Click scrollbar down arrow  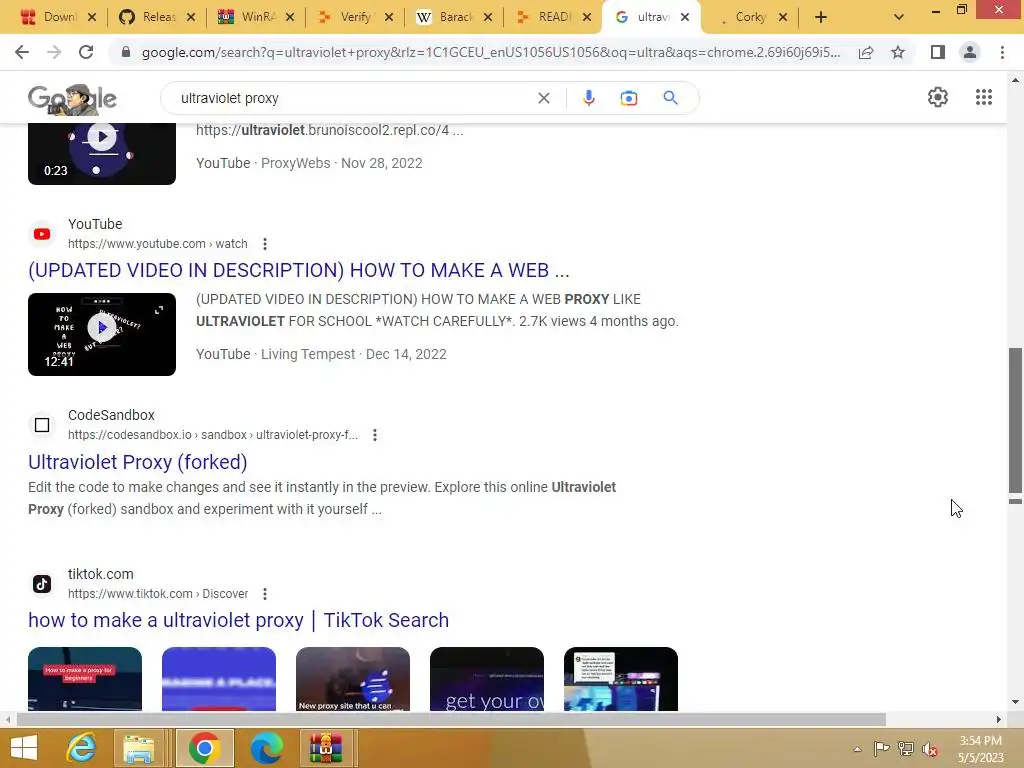point(1015,702)
